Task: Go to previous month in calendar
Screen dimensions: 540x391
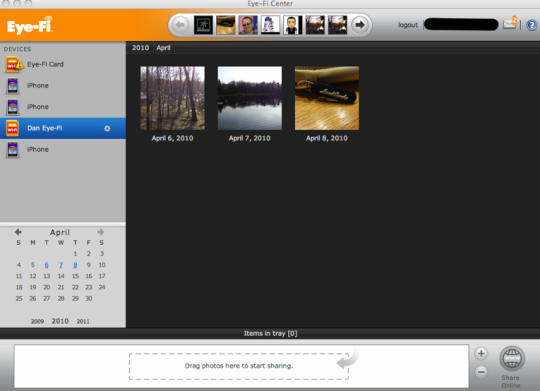Action: point(18,232)
